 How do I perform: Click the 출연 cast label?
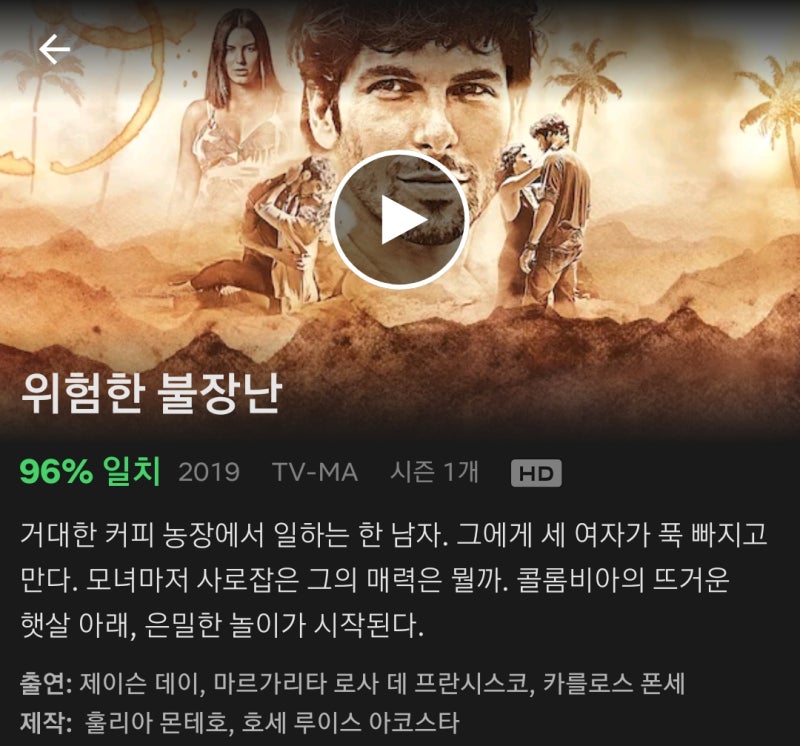click(43, 683)
